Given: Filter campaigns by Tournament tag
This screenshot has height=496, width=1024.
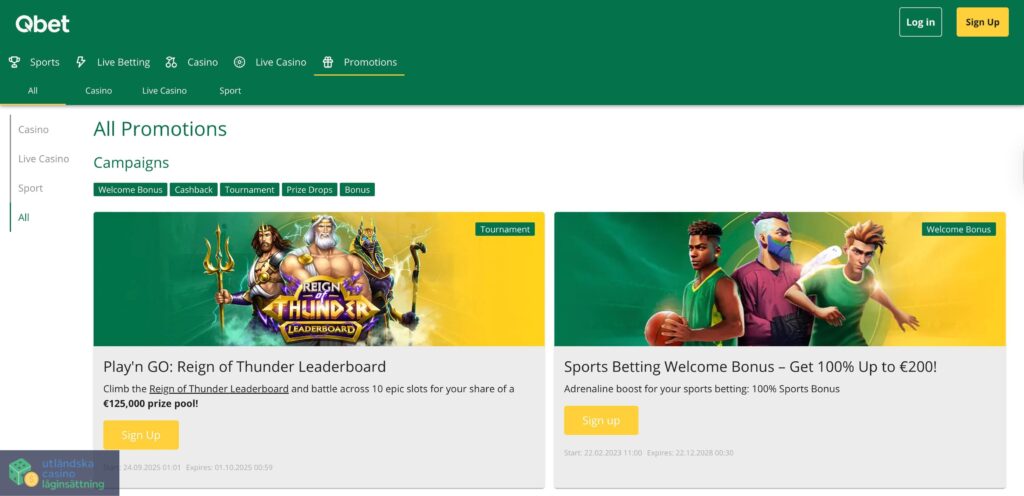Looking at the screenshot, I should coord(249,190).
